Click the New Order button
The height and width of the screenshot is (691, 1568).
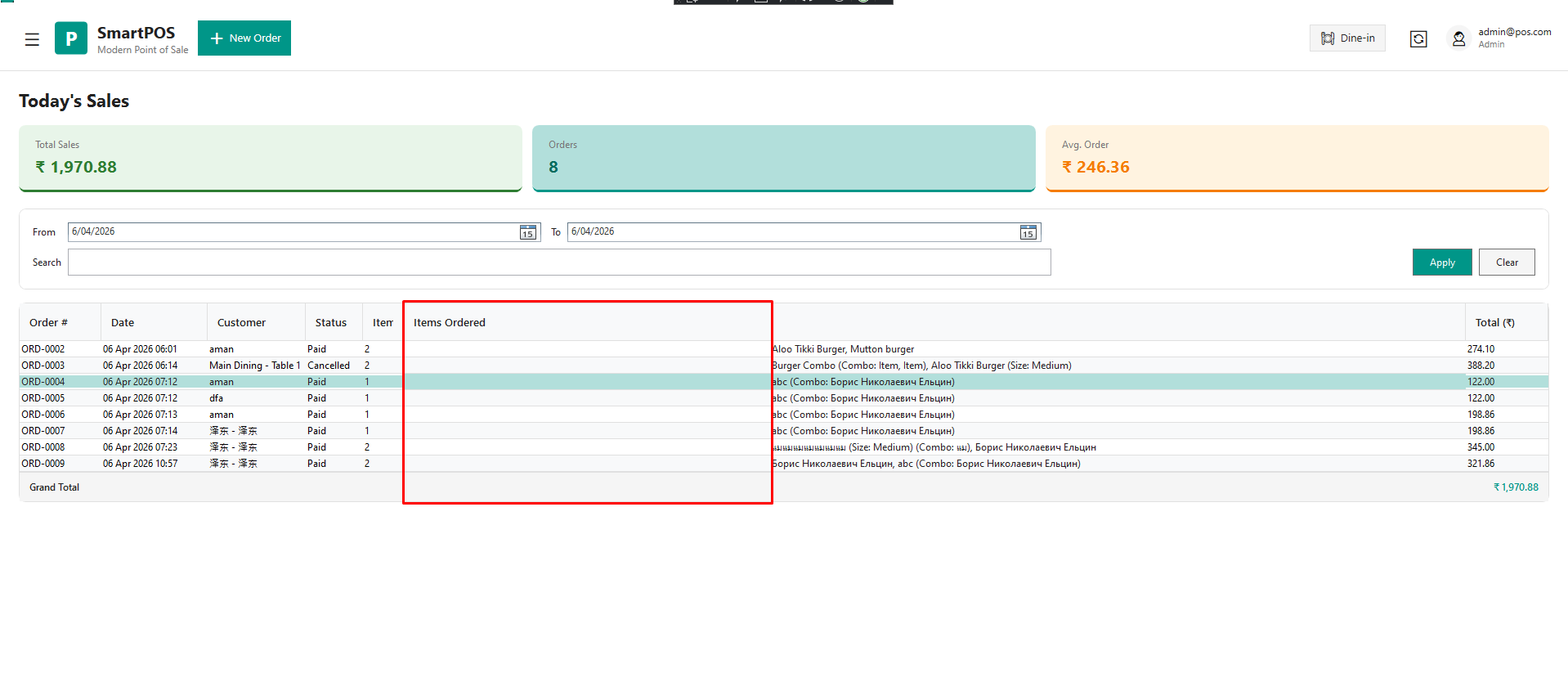[244, 38]
